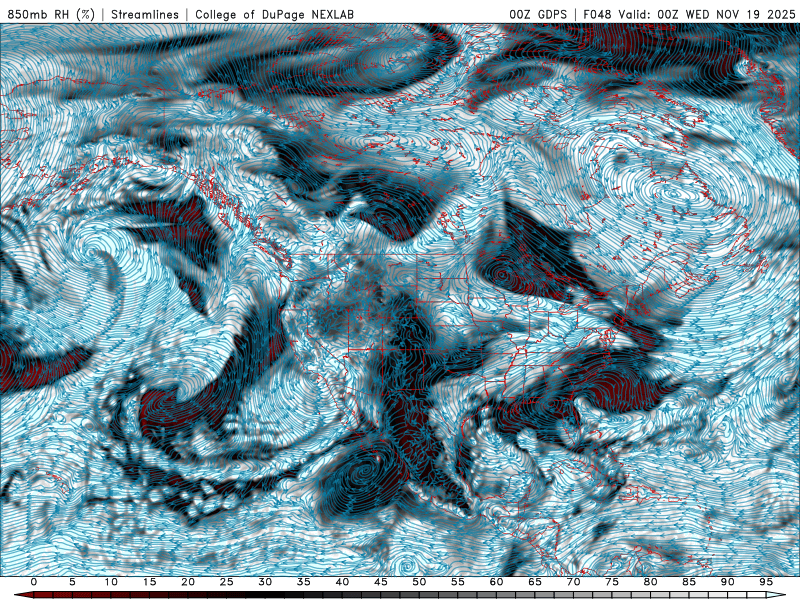
Task: Click the 0 label on the color scale
Action: pos(34,582)
